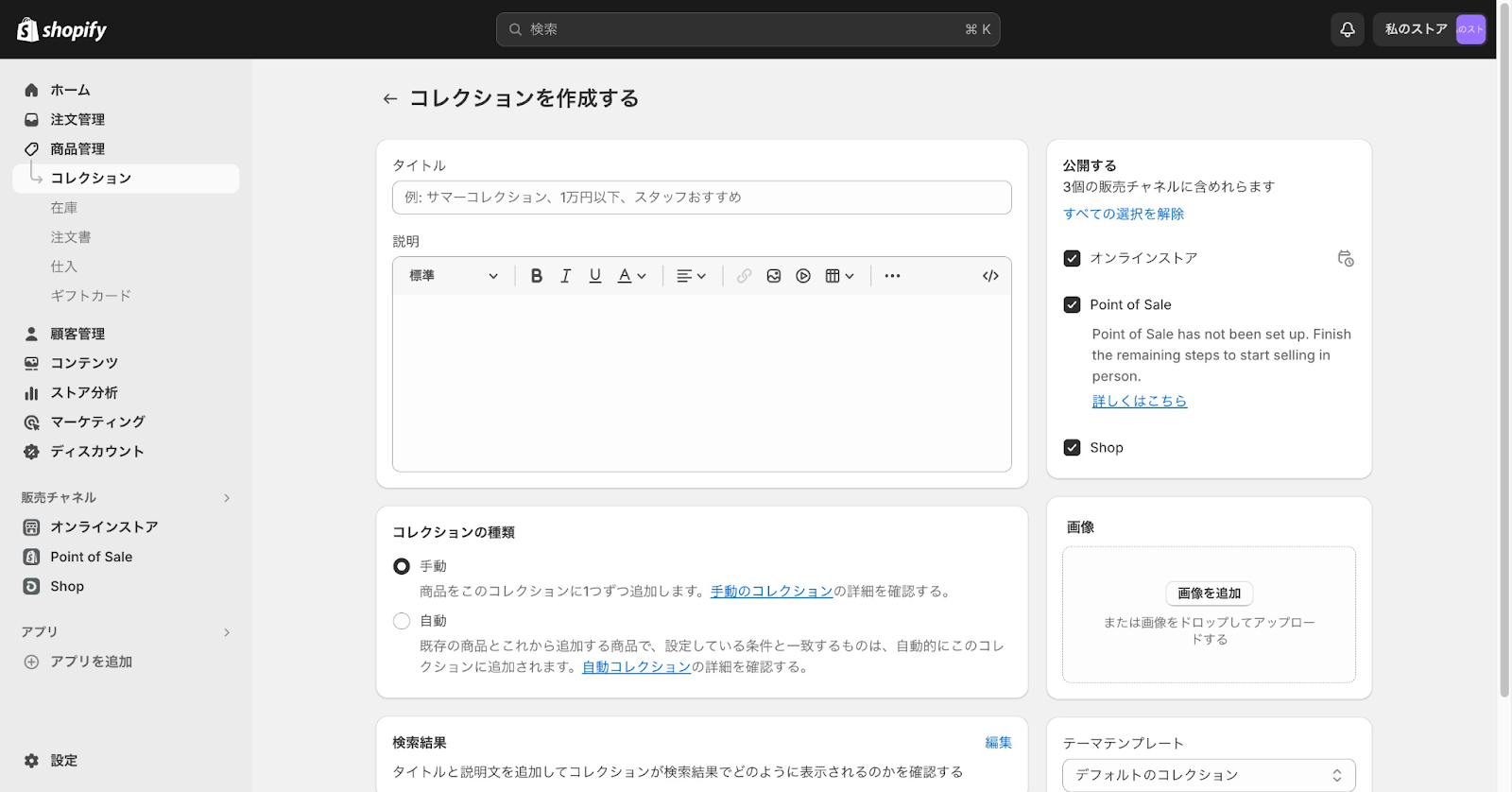
Task: Click the insert link icon
Action: tap(745, 276)
